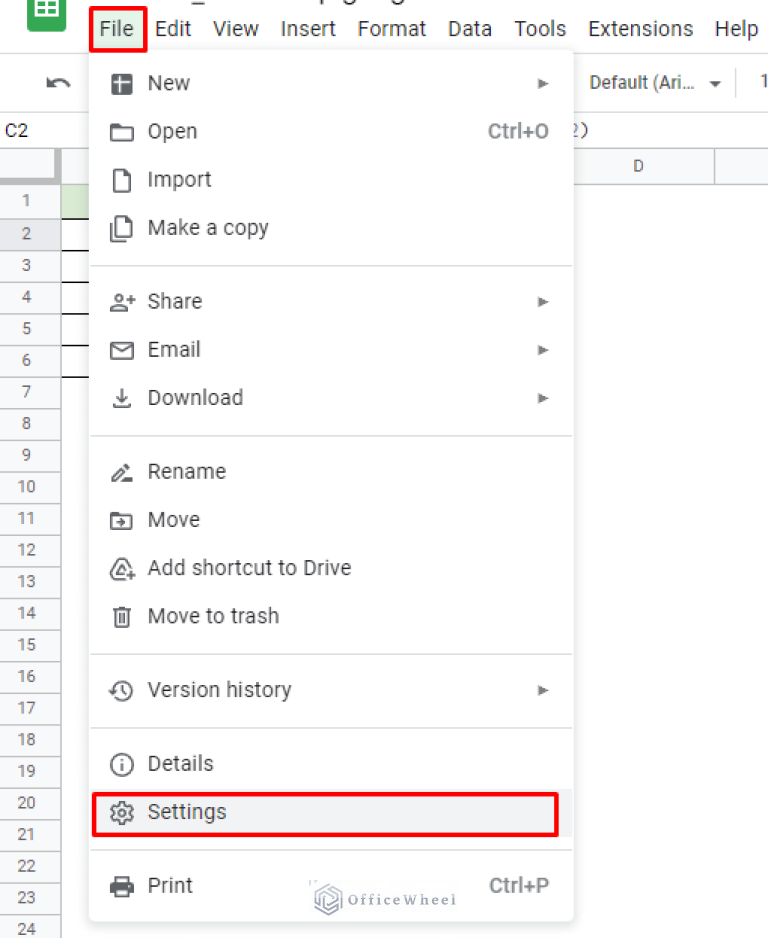Open the Edit menu

click(x=173, y=29)
